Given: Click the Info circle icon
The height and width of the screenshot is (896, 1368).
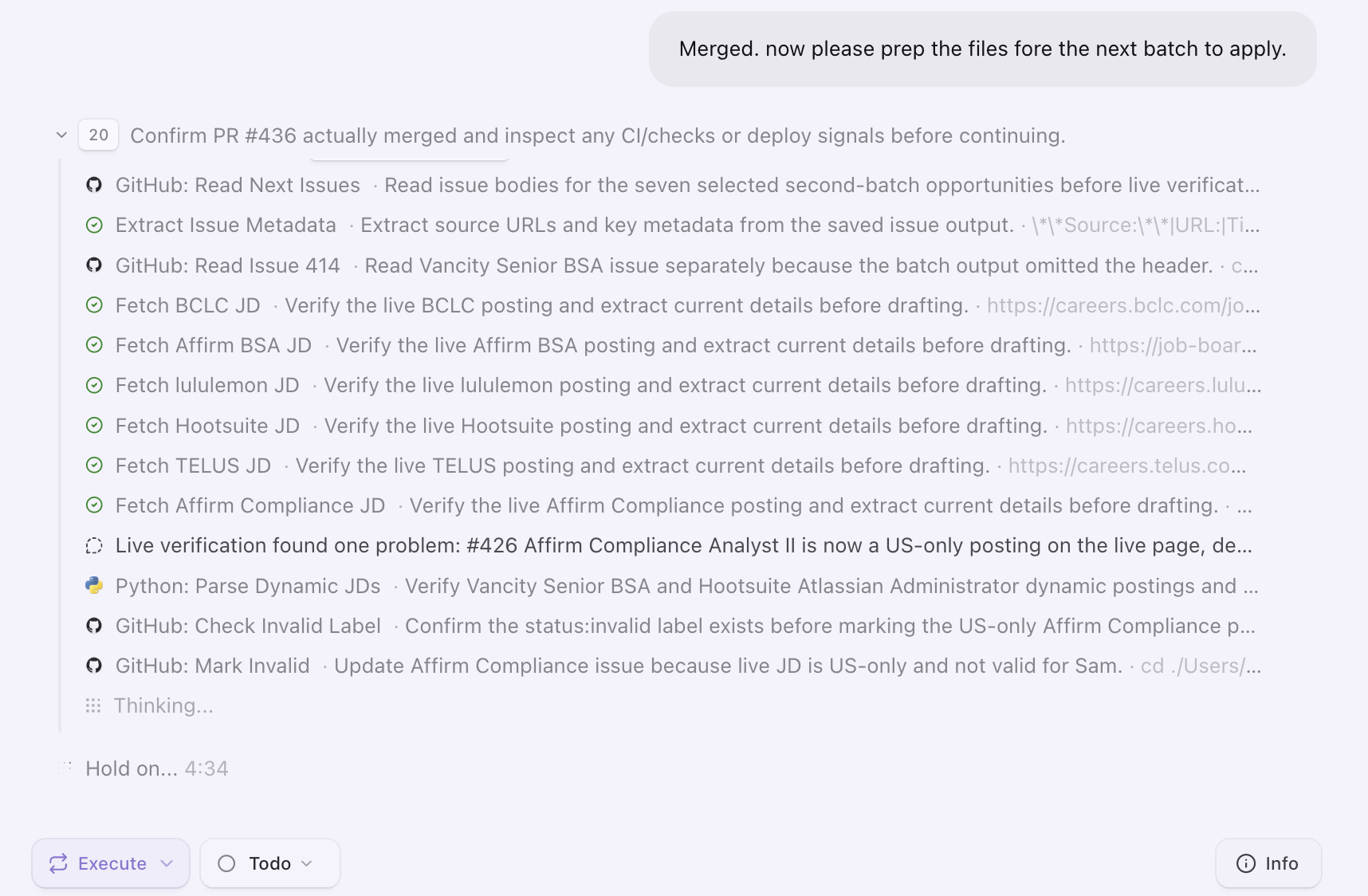Looking at the screenshot, I should (1245, 863).
